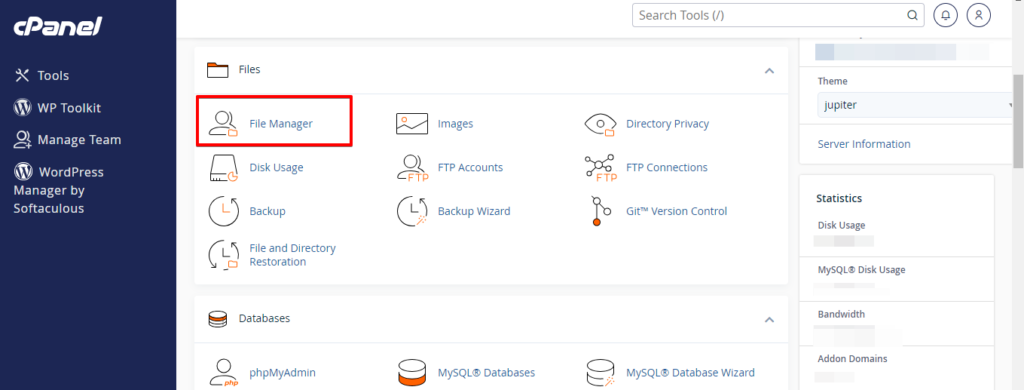Open the Server Information link
The height and width of the screenshot is (390, 1024).
point(863,144)
